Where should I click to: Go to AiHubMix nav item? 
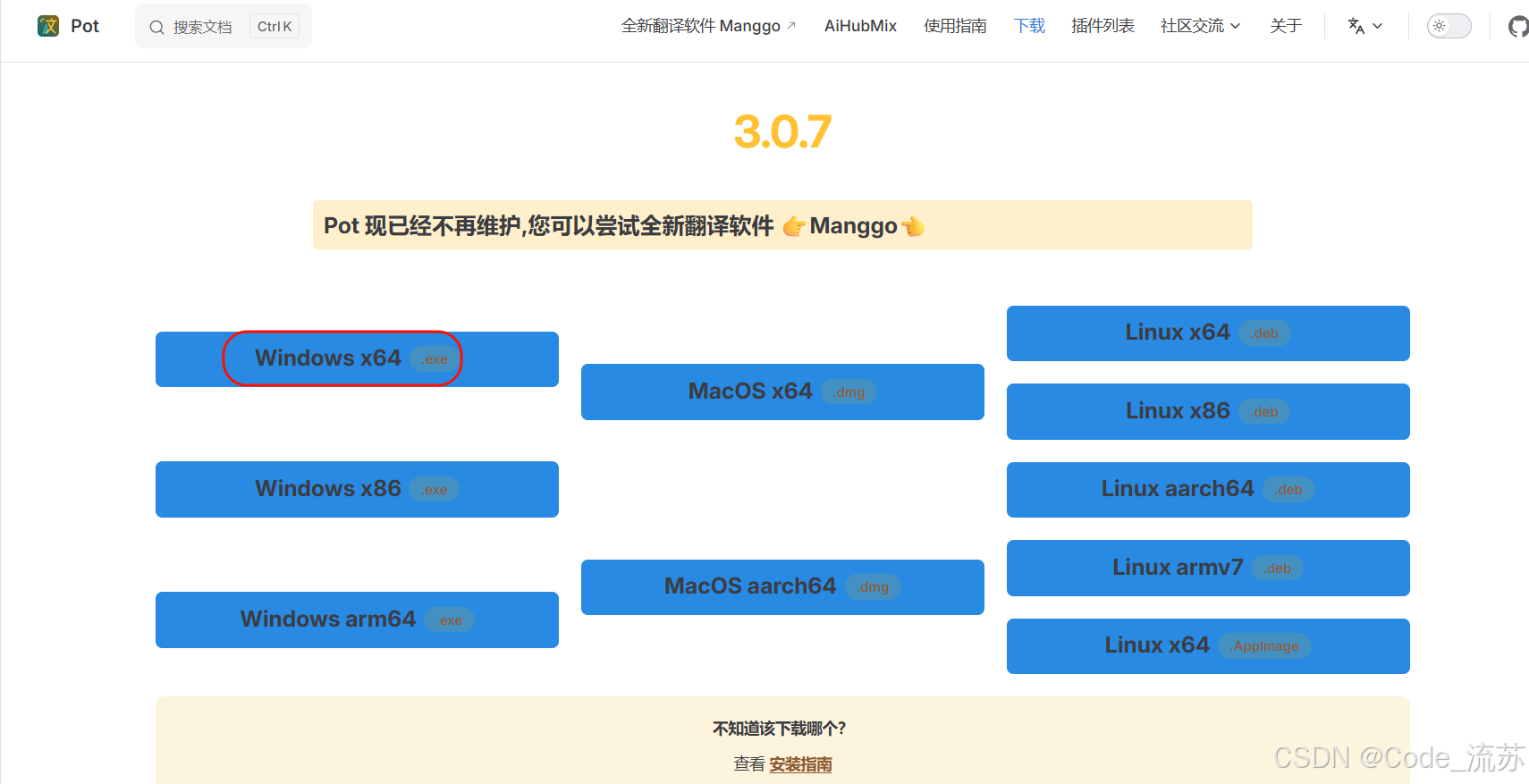coord(860,26)
